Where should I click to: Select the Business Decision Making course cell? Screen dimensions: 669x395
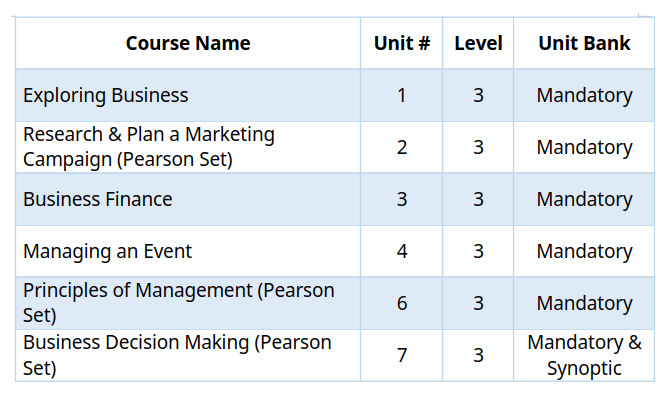[x=188, y=355]
